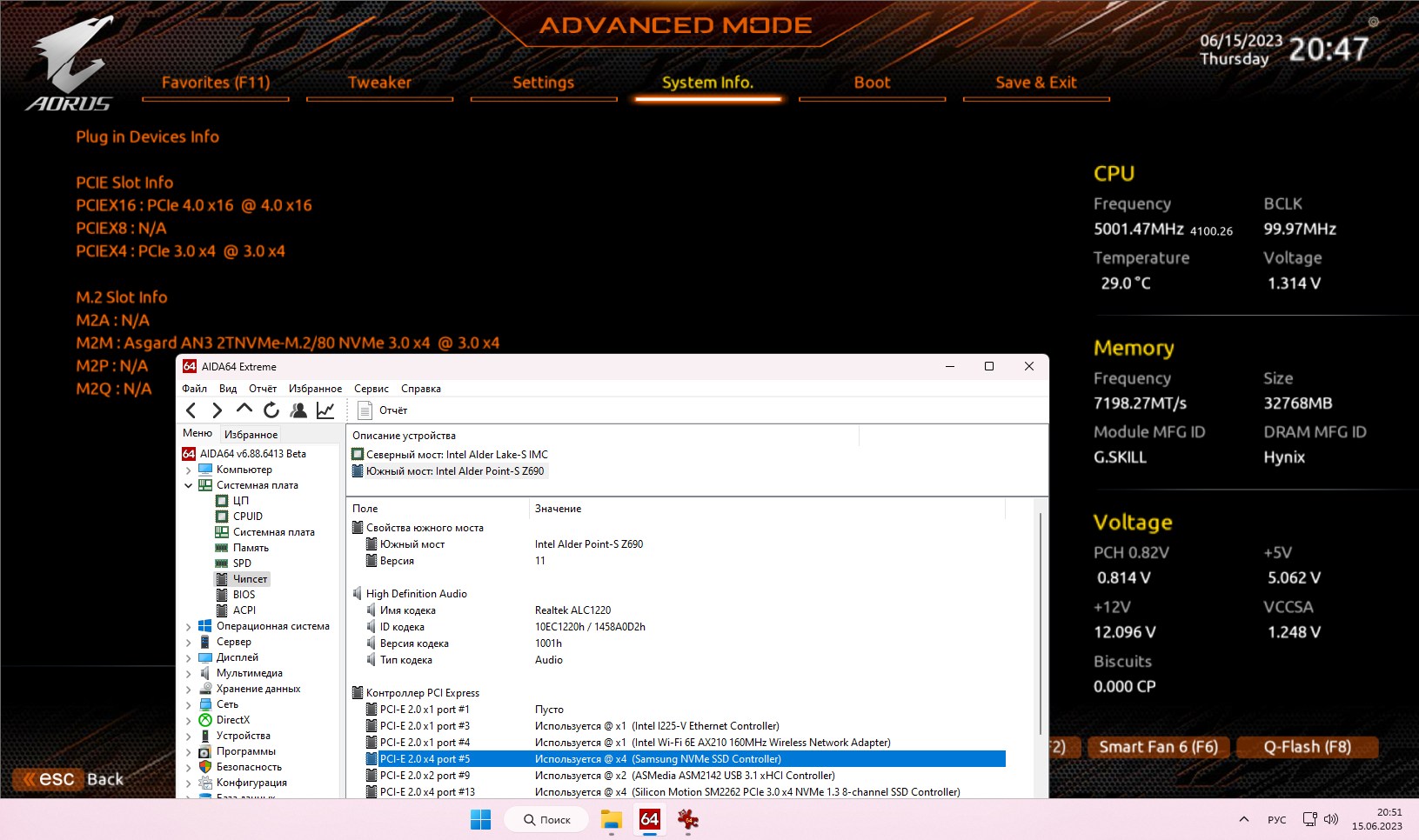Click the Значение column header
Viewport: 1419px width, 840px height.
(766, 509)
